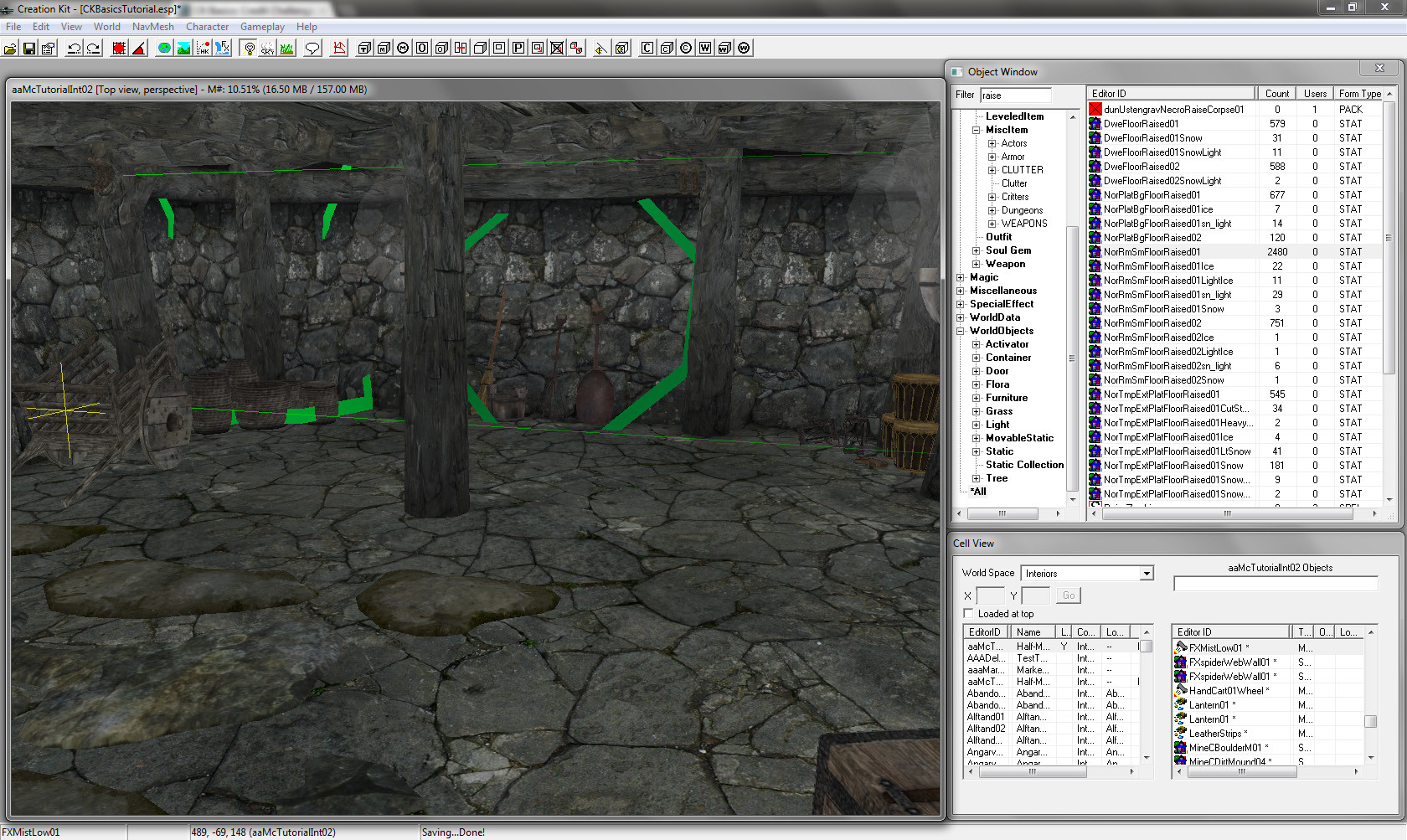The width and height of the screenshot is (1407, 840).
Task: Click the Fx animate effects icon
Action: click(x=222, y=48)
